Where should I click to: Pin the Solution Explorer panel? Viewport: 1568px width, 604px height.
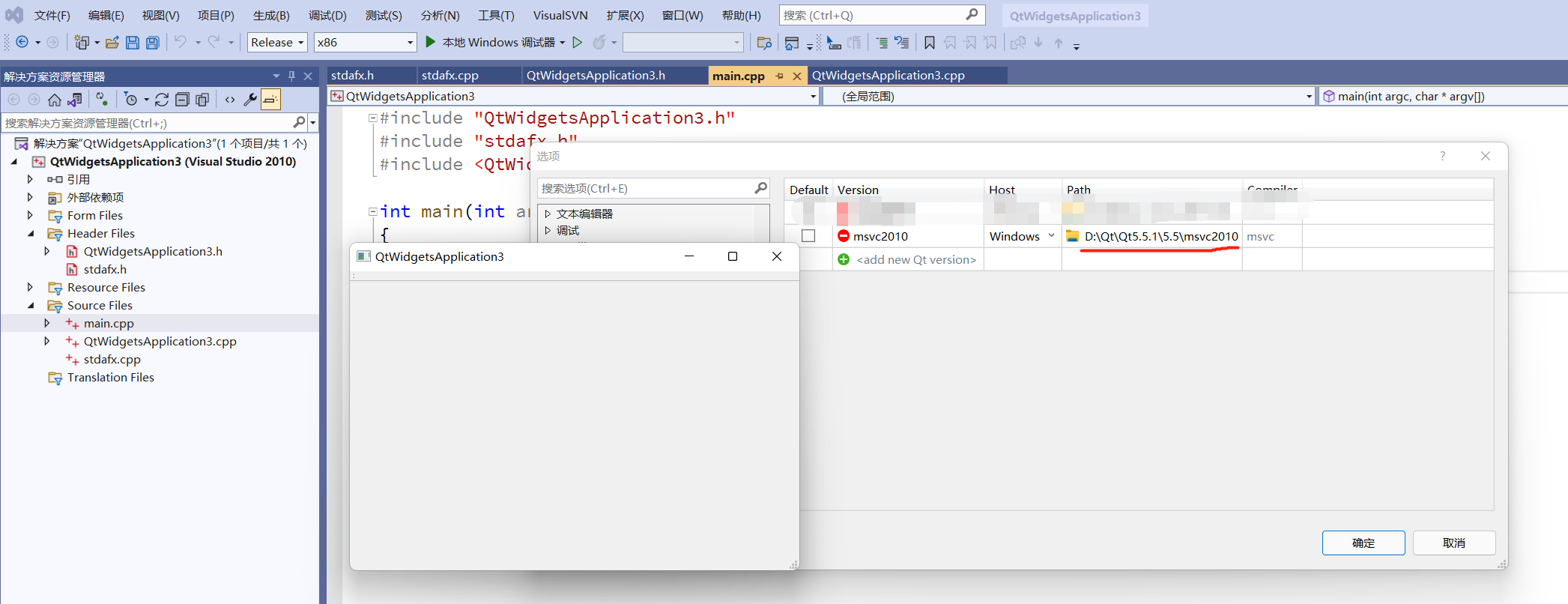pos(291,76)
